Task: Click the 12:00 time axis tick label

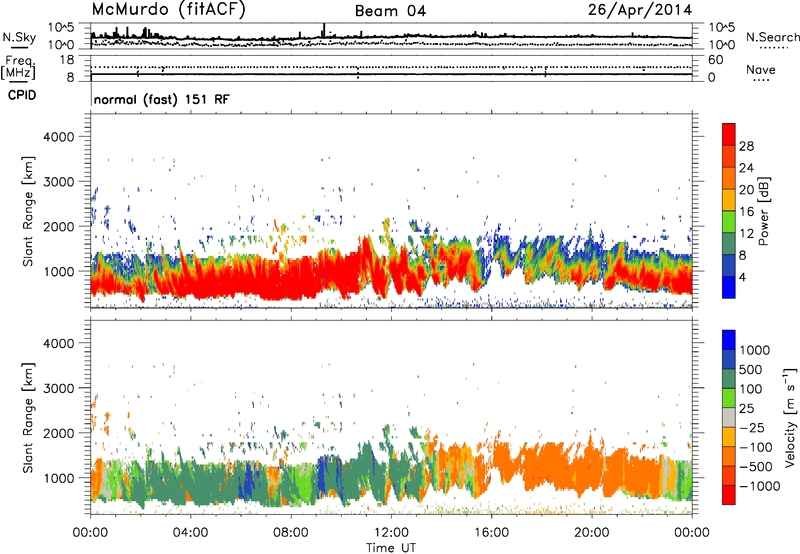Action: tap(391, 533)
